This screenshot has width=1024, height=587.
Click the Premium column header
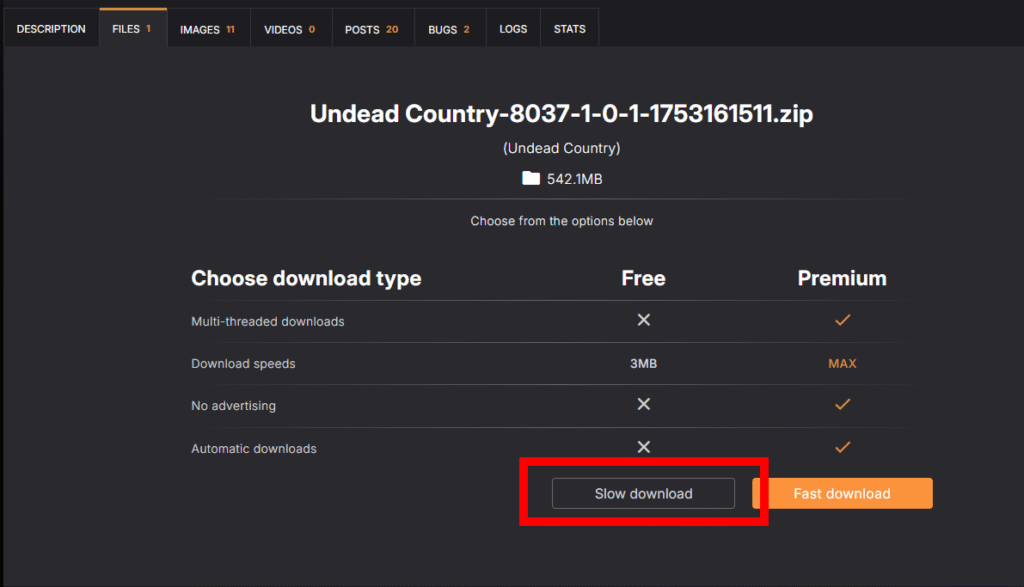tap(842, 278)
